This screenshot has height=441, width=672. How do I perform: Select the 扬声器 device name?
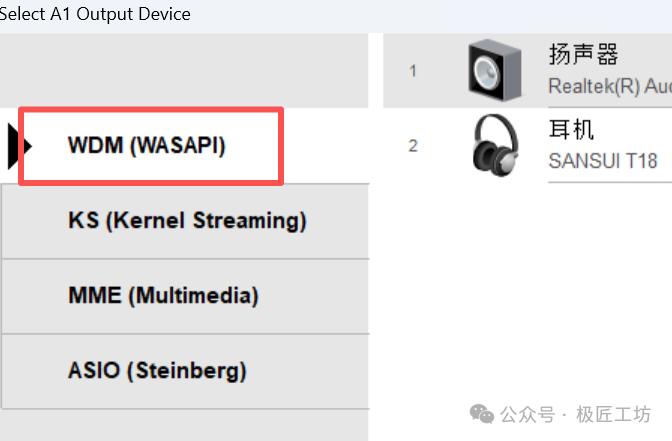click(x=584, y=54)
